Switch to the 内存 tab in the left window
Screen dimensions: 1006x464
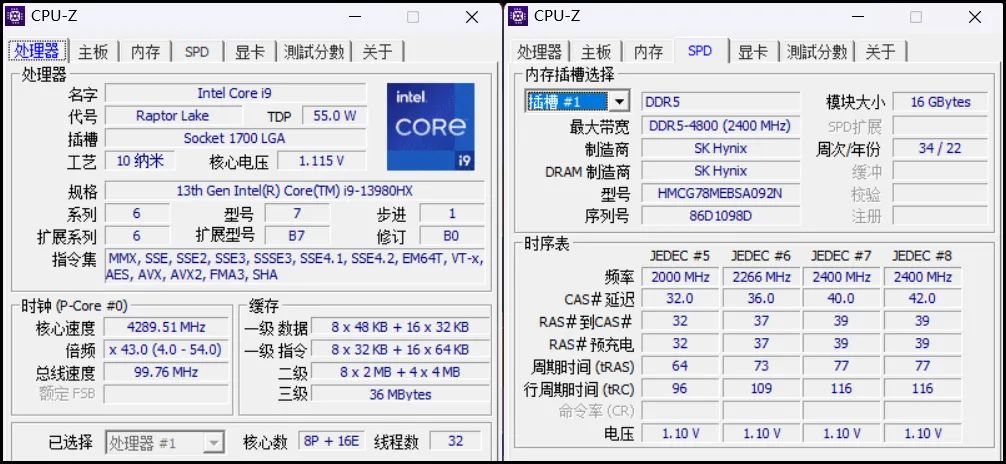click(145, 52)
